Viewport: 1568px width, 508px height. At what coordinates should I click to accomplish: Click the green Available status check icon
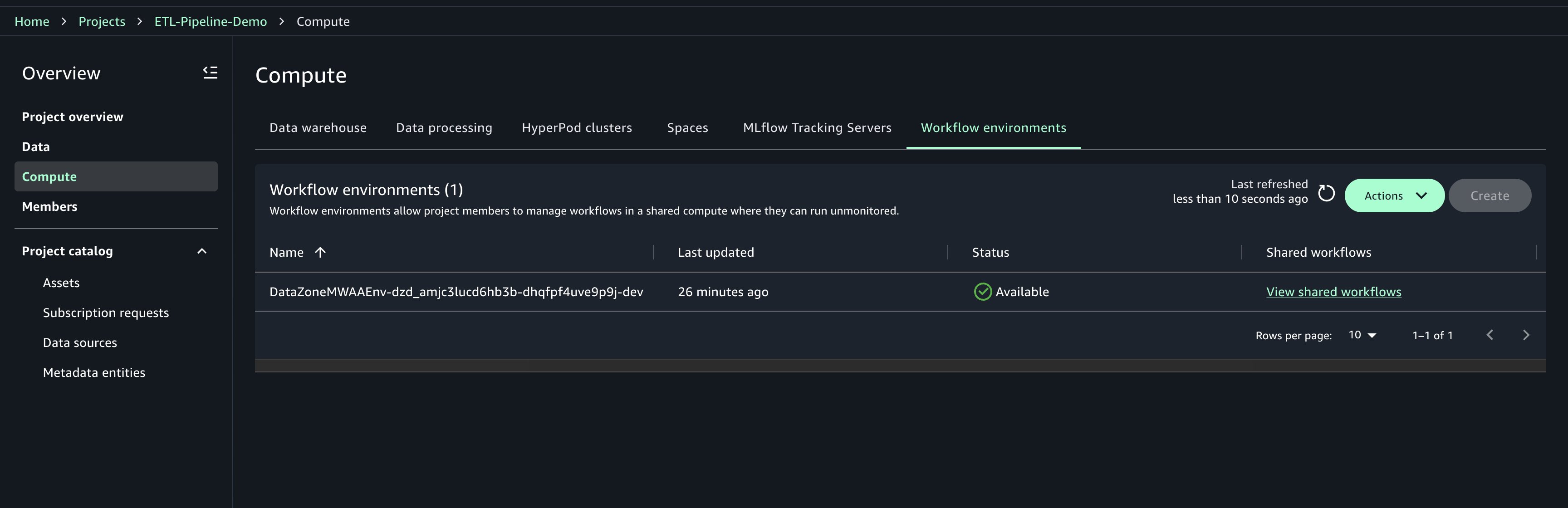click(982, 292)
